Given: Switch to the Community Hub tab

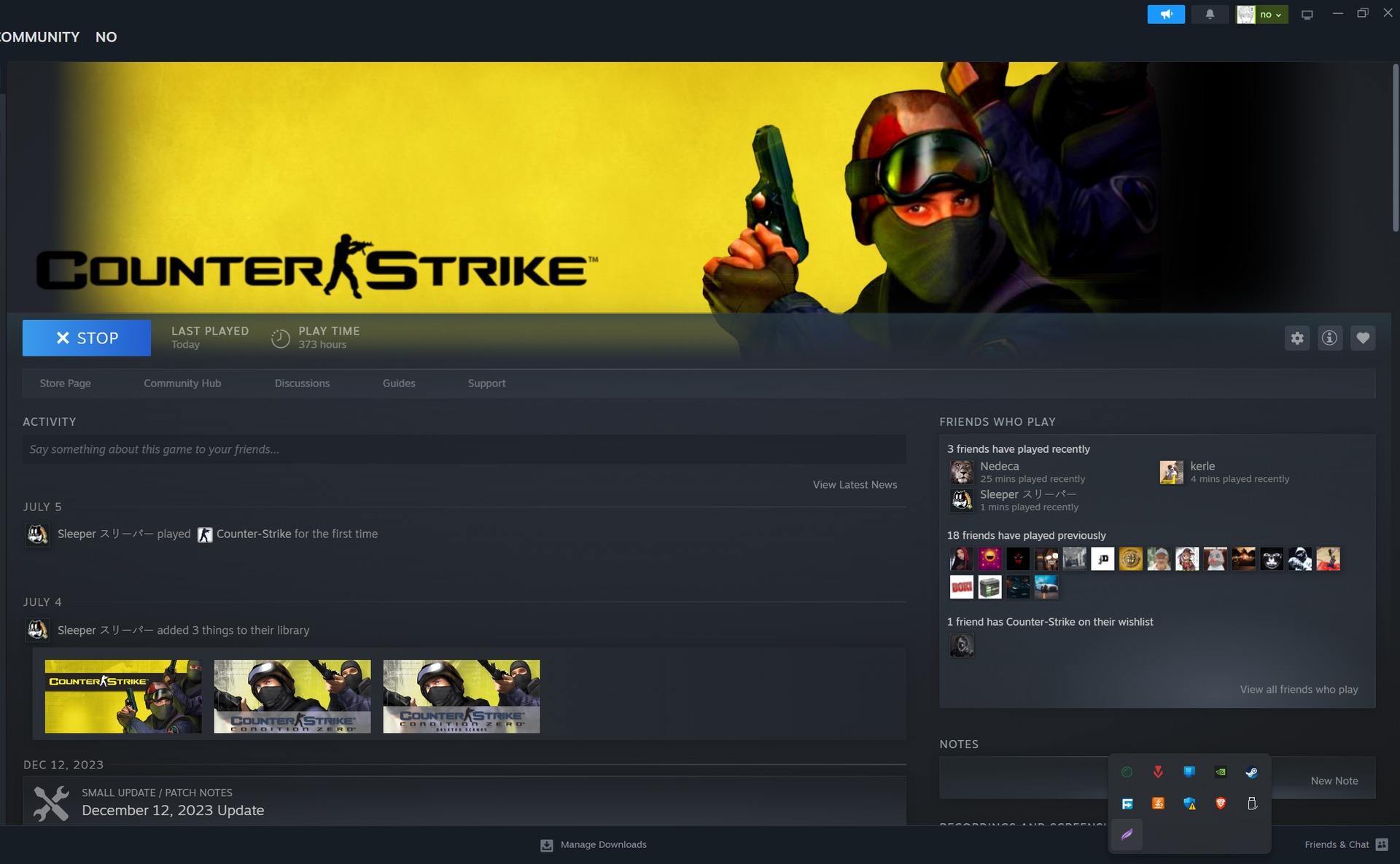Looking at the screenshot, I should (x=182, y=384).
